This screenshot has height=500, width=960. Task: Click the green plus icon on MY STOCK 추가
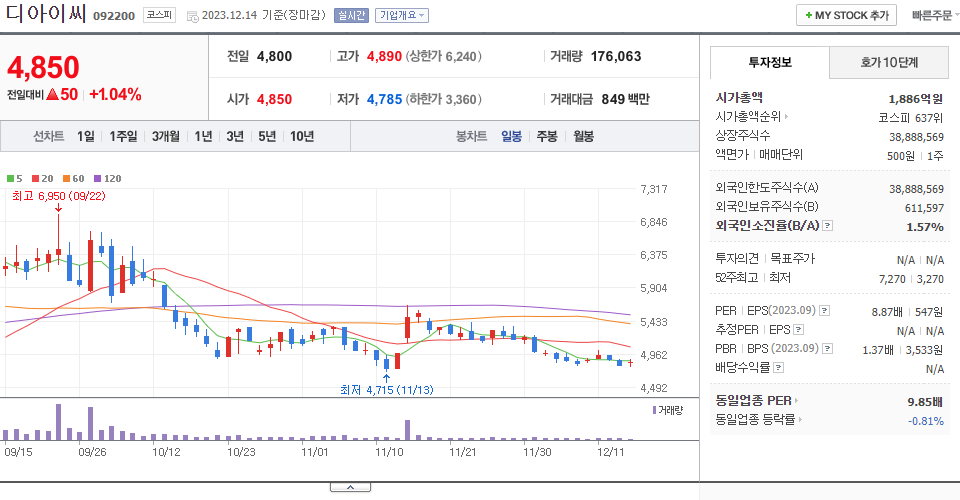(809, 15)
